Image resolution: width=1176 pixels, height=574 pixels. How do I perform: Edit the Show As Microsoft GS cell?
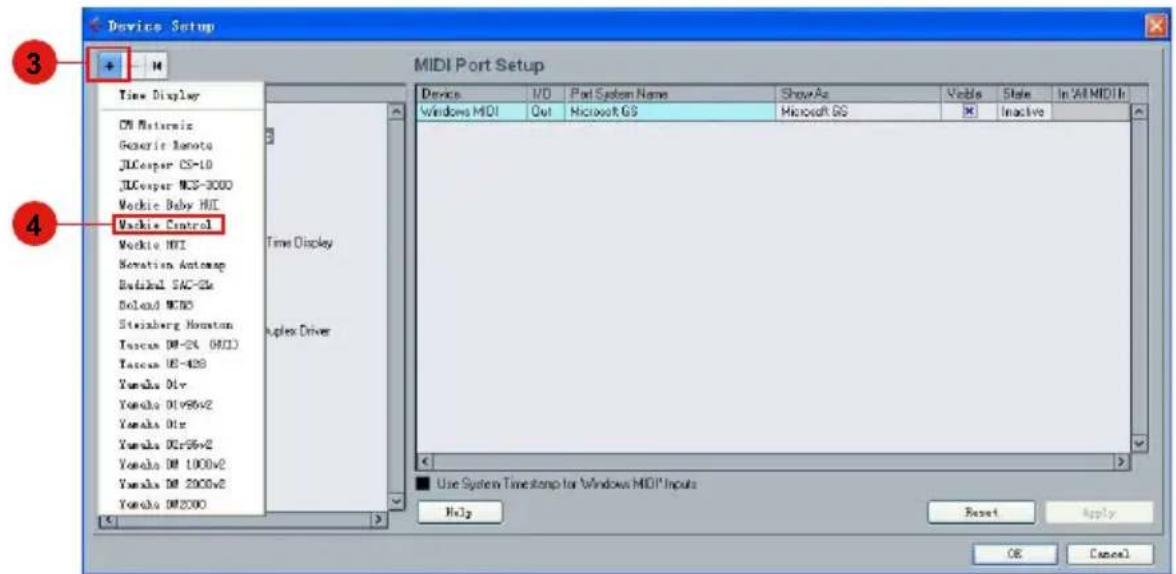click(859, 112)
